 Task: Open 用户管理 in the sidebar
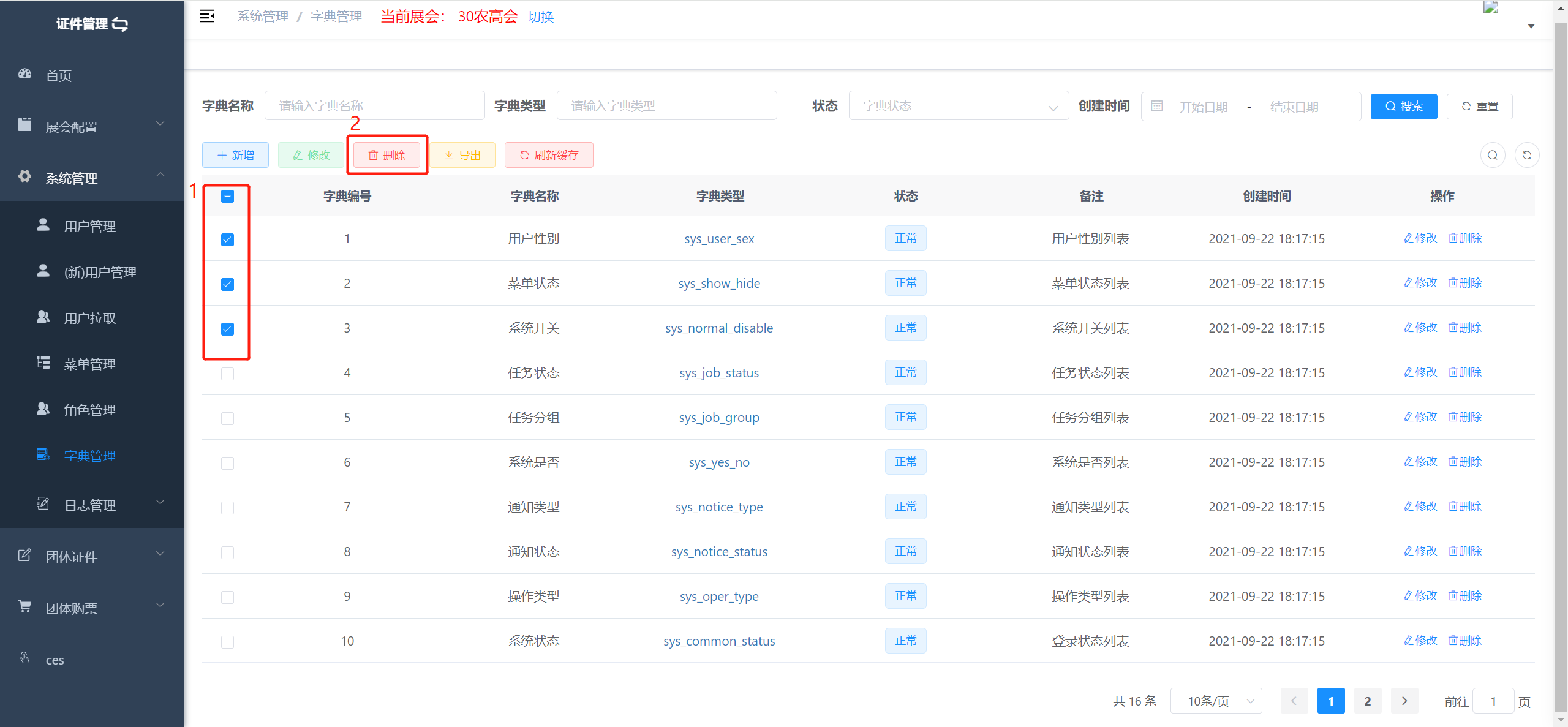tap(92, 226)
